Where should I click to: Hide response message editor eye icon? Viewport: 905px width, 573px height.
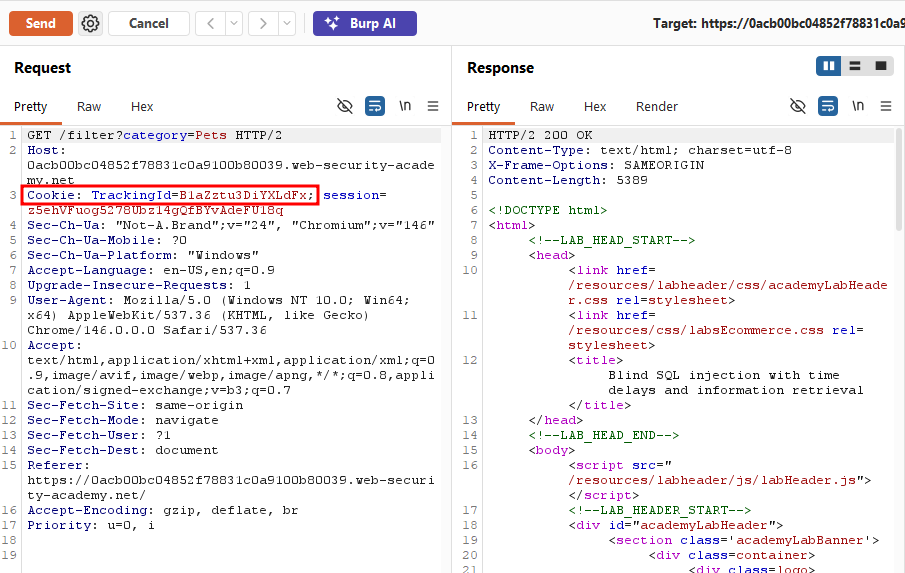pos(798,106)
